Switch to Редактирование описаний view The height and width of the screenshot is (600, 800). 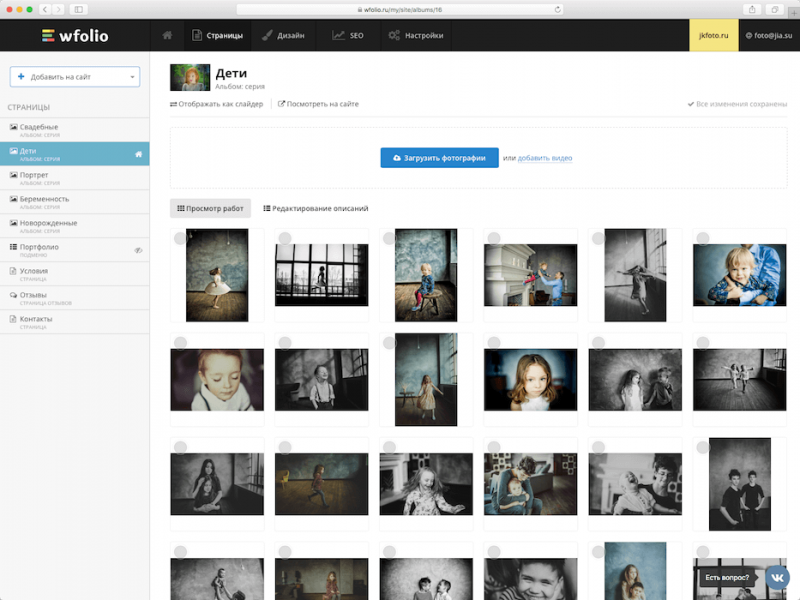[x=315, y=208]
